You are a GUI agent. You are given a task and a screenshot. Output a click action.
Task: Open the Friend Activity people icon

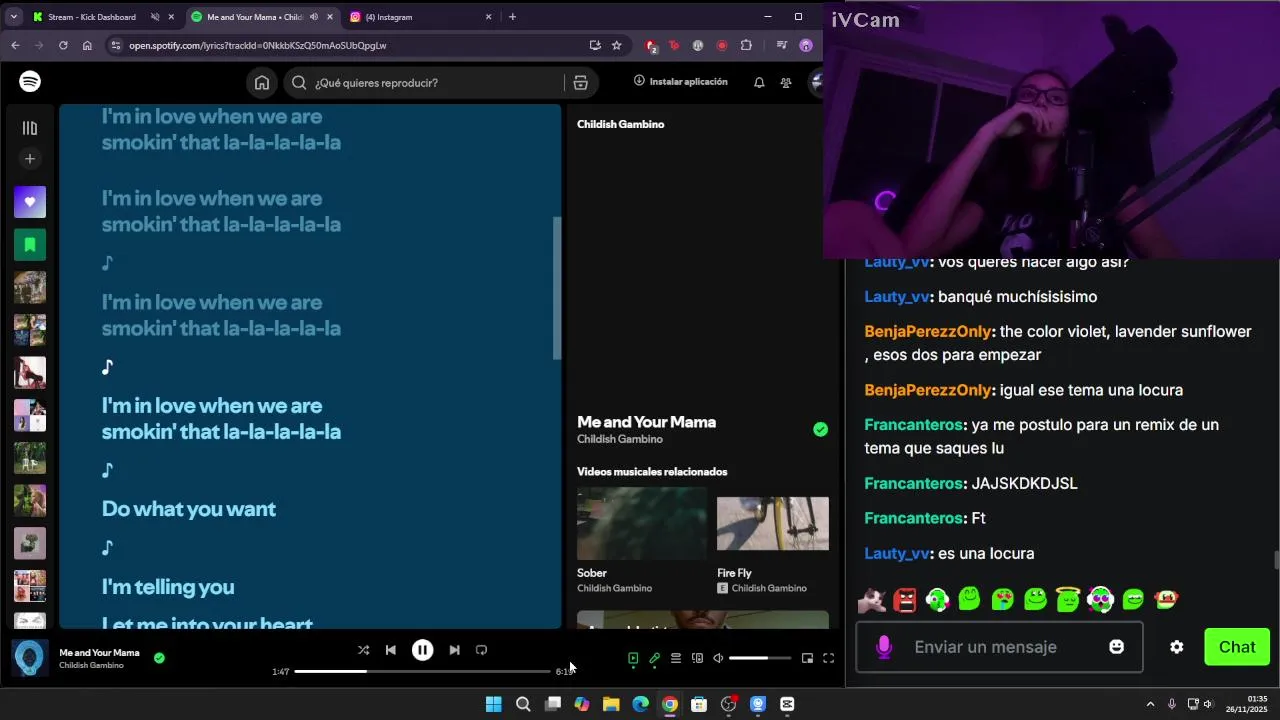(786, 82)
